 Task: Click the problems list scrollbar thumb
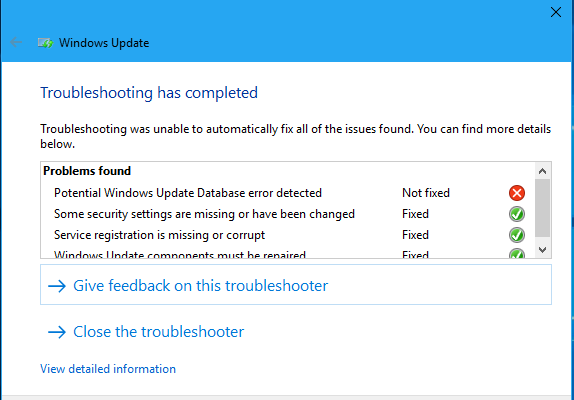[543, 208]
